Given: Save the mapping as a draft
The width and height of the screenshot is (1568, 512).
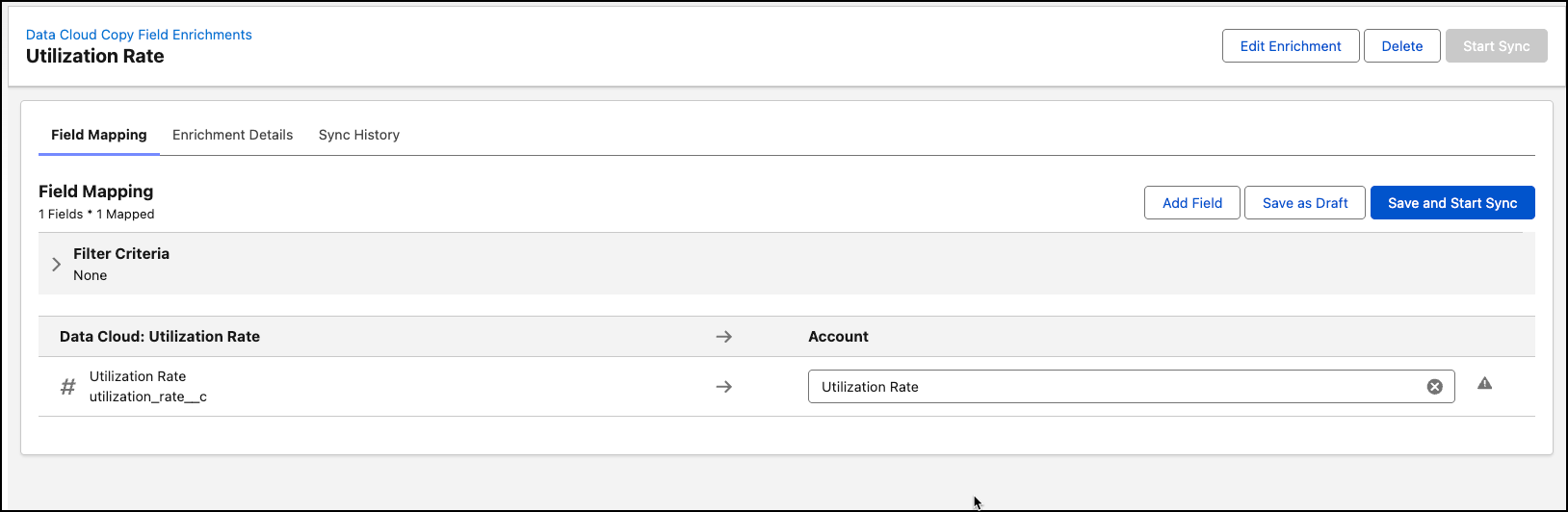Looking at the screenshot, I should [1304, 203].
